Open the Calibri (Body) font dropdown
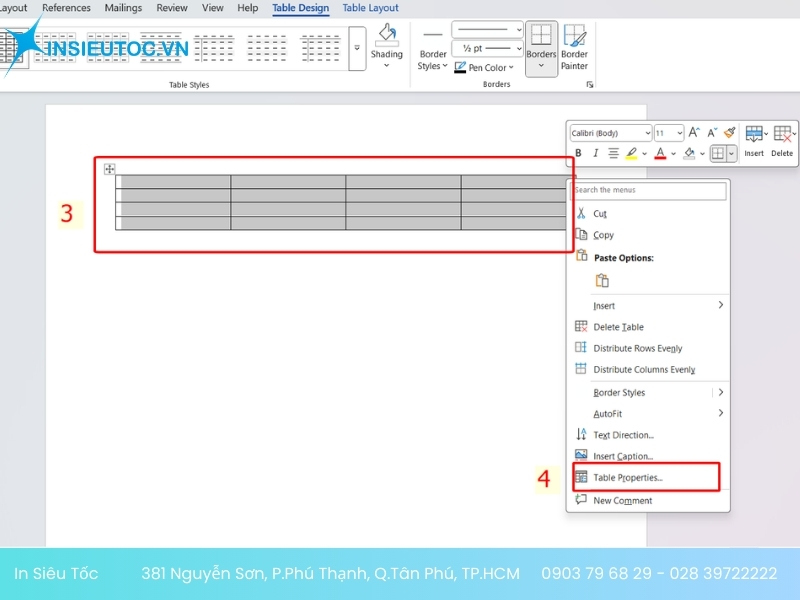The height and width of the screenshot is (600, 800). click(x=611, y=133)
